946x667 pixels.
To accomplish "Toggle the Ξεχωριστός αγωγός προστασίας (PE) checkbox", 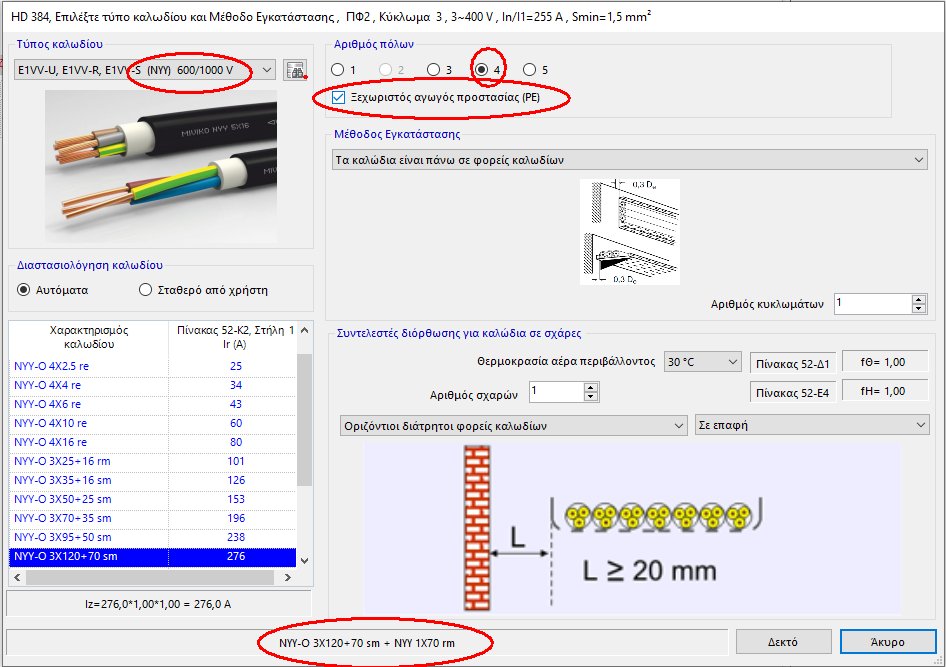I will click(x=339, y=97).
